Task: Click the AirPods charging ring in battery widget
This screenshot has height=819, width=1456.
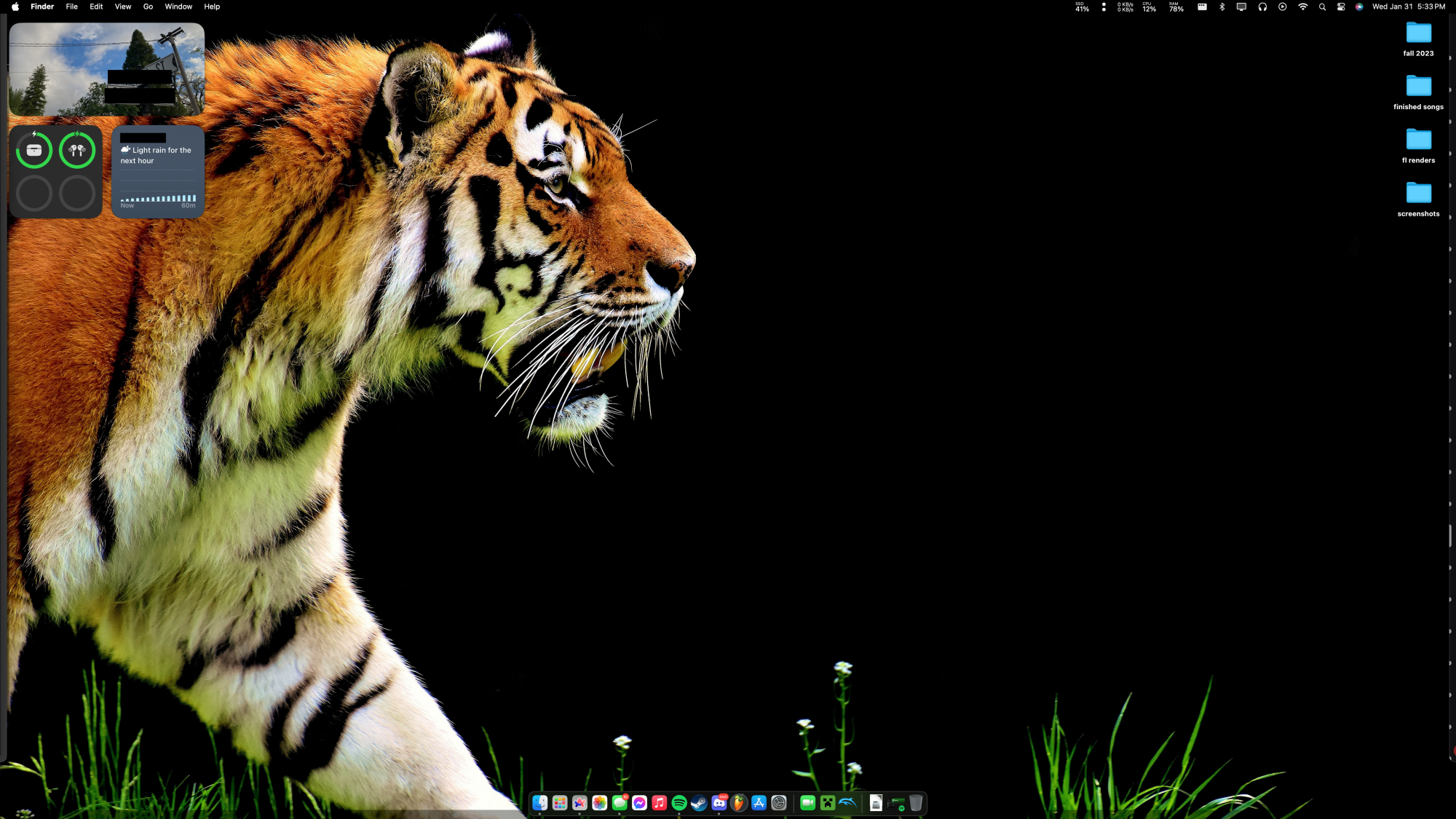Action: click(x=77, y=151)
